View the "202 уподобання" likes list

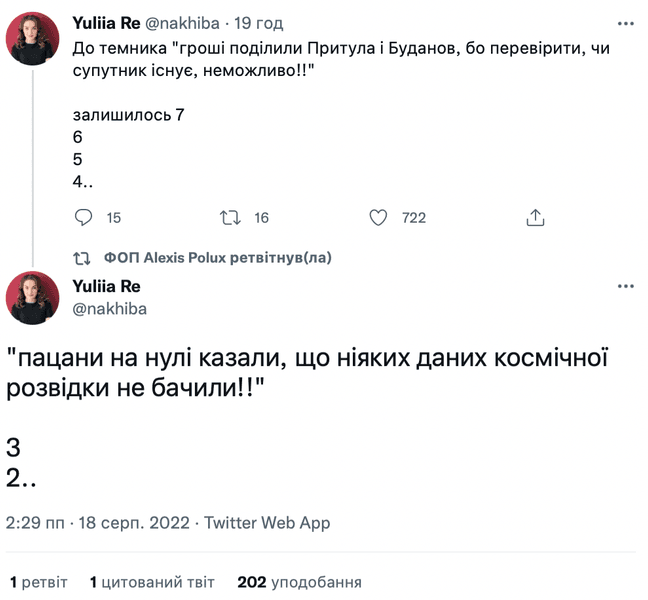(x=299, y=582)
